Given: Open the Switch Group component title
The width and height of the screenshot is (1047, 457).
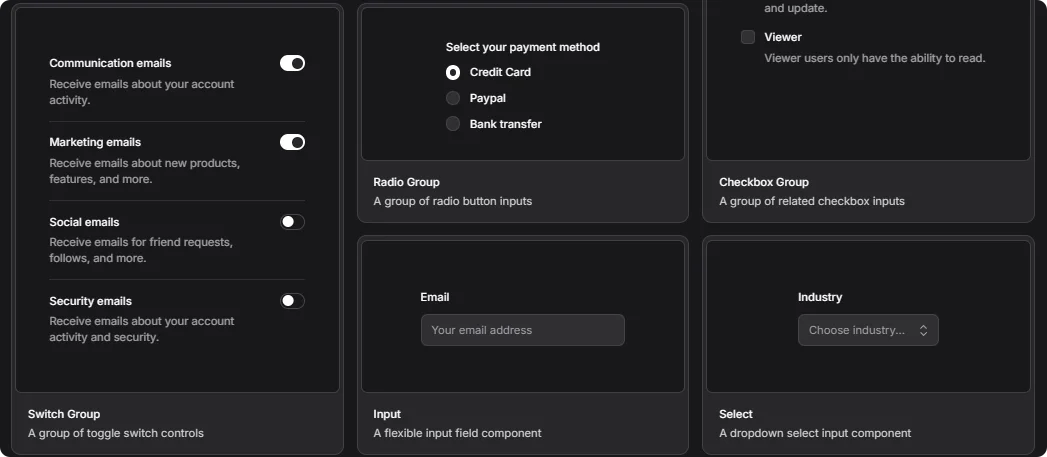Looking at the screenshot, I should [x=64, y=414].
